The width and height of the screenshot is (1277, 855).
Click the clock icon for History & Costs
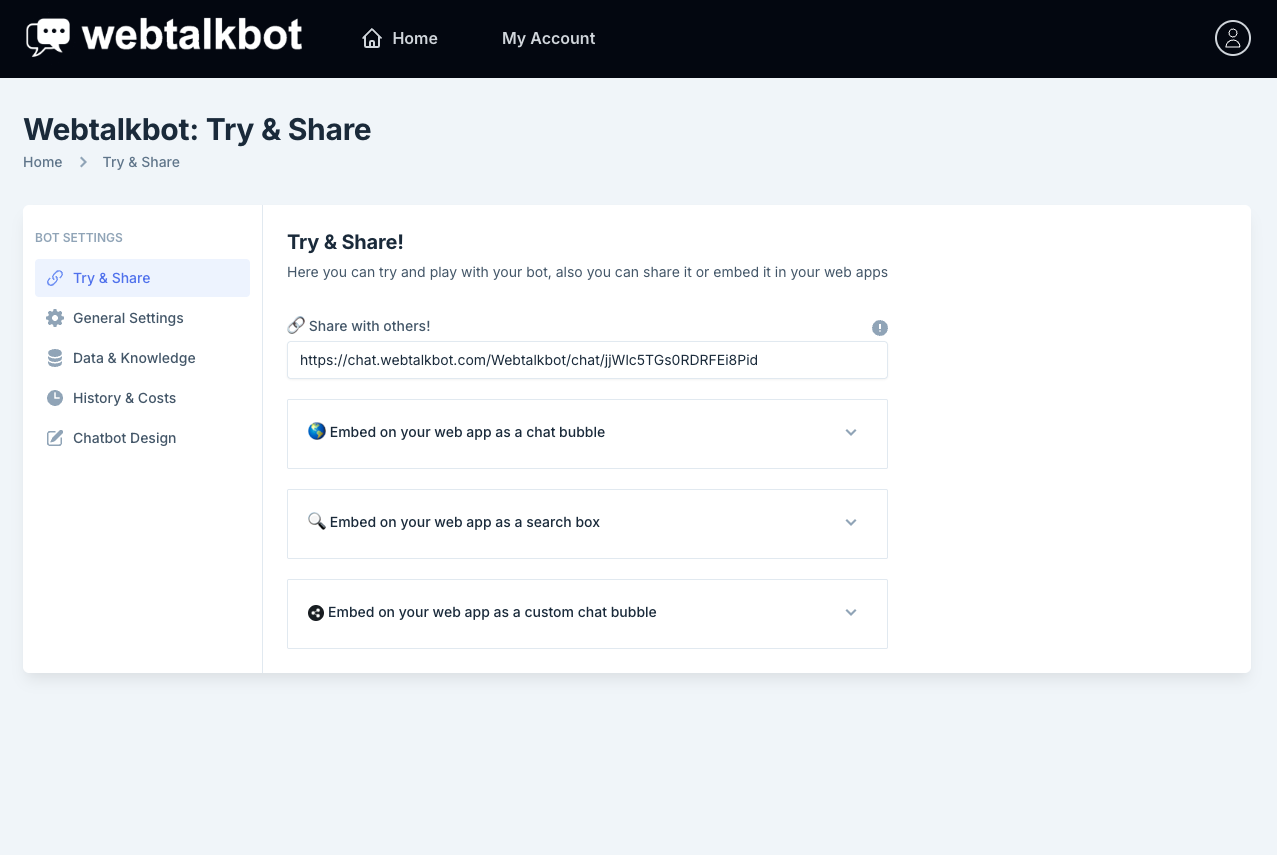[x=55, y=398]
